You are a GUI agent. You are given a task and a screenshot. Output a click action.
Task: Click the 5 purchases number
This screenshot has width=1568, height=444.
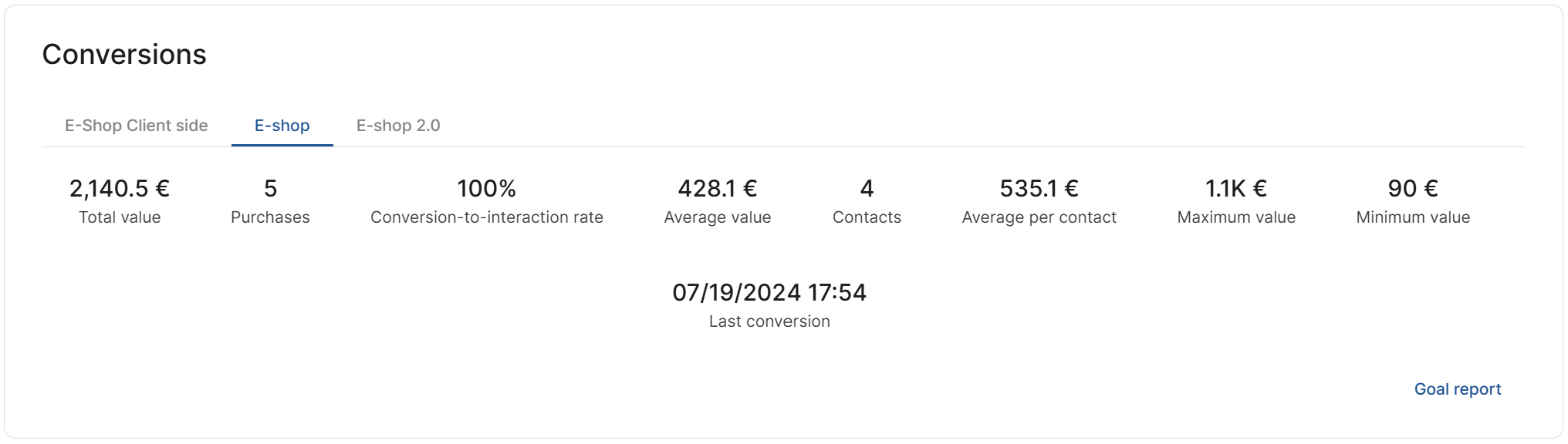tap(270, 188)
